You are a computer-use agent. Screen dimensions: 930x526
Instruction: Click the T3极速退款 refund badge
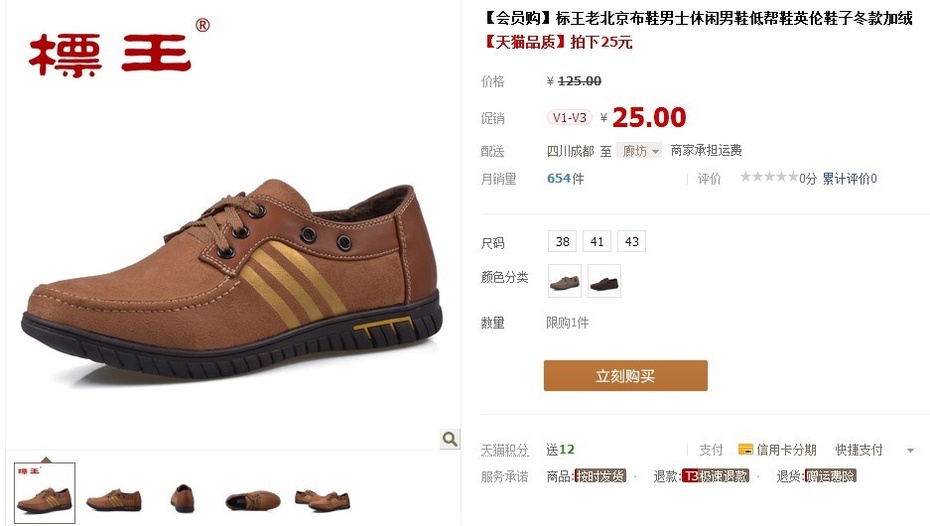click(716, 476)
